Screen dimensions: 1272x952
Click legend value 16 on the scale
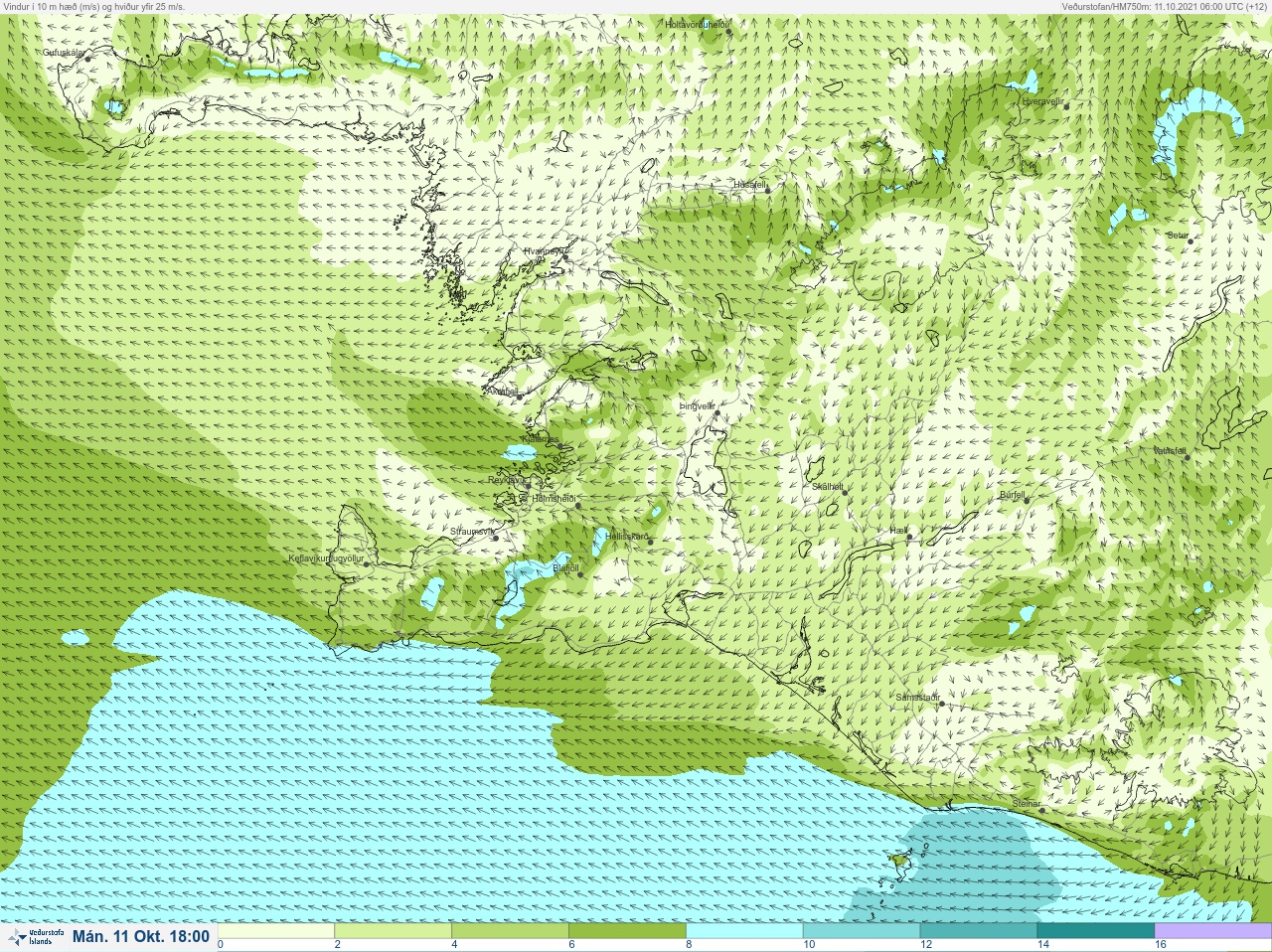coord(1161,945)
